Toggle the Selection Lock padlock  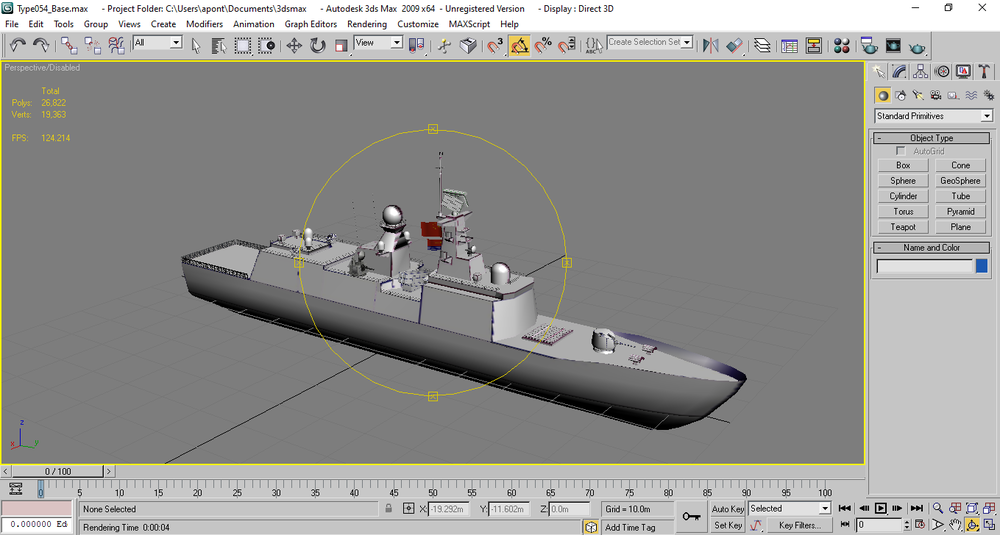(x=388, y=508)
